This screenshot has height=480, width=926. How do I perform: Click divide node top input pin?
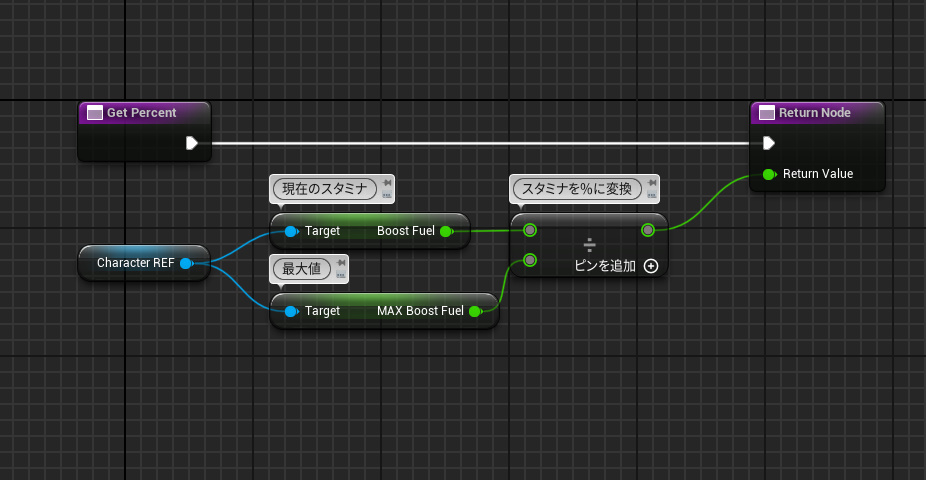tap(530, 230)
